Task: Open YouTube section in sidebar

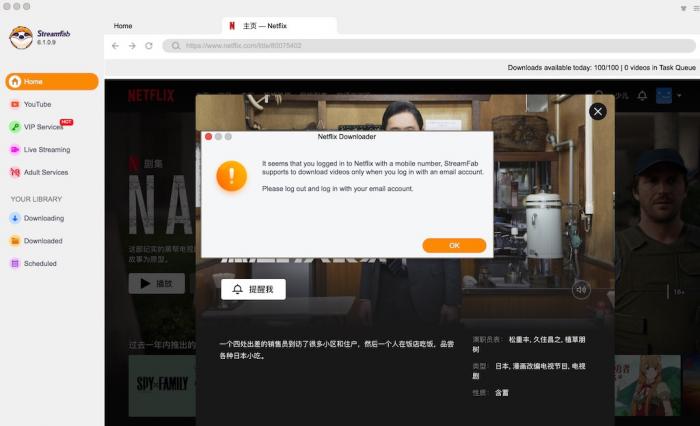Action: (x=38, y=104)
